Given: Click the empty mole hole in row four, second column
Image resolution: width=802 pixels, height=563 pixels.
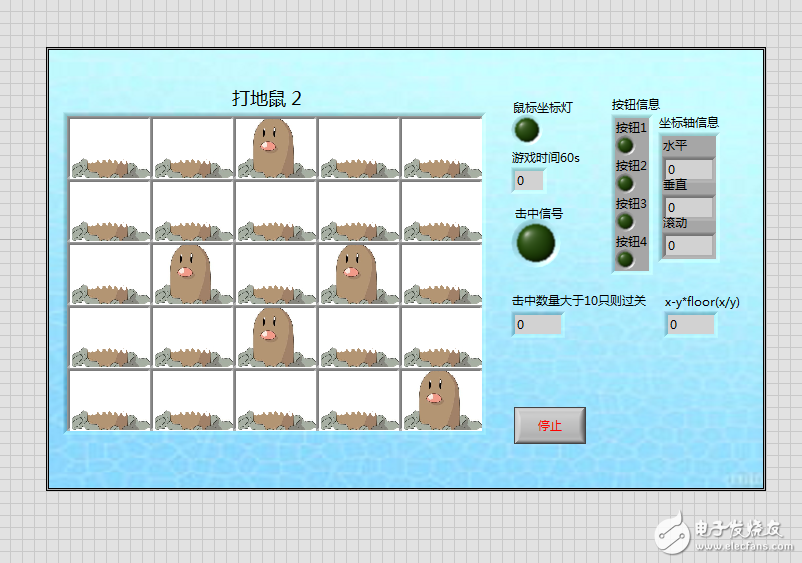Looking at the screenshot, I should click(193, 337).
